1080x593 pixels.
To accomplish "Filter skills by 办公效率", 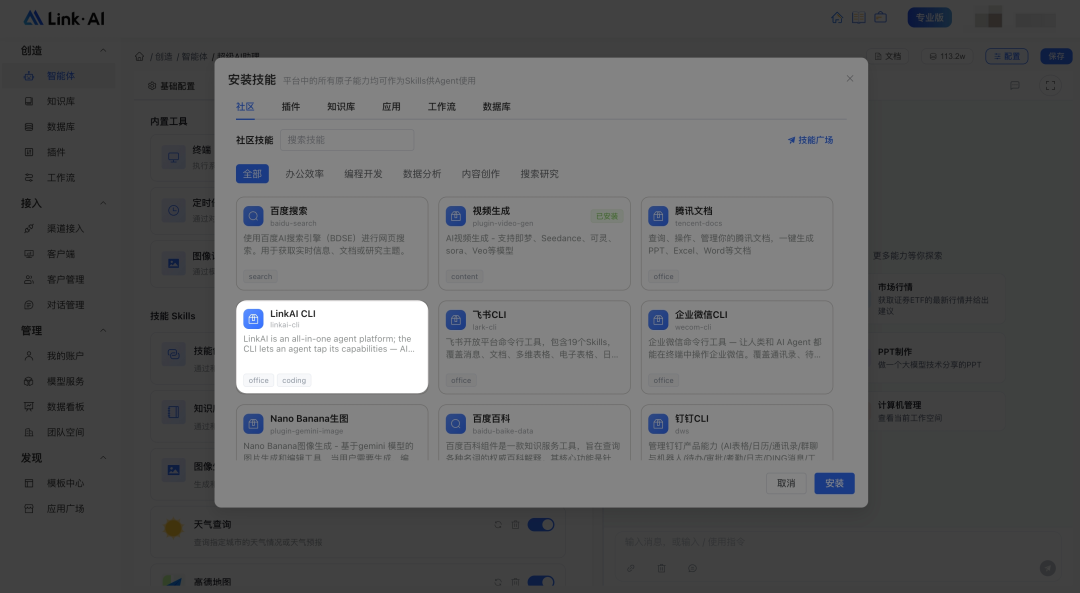I will (x=304, y=174).
